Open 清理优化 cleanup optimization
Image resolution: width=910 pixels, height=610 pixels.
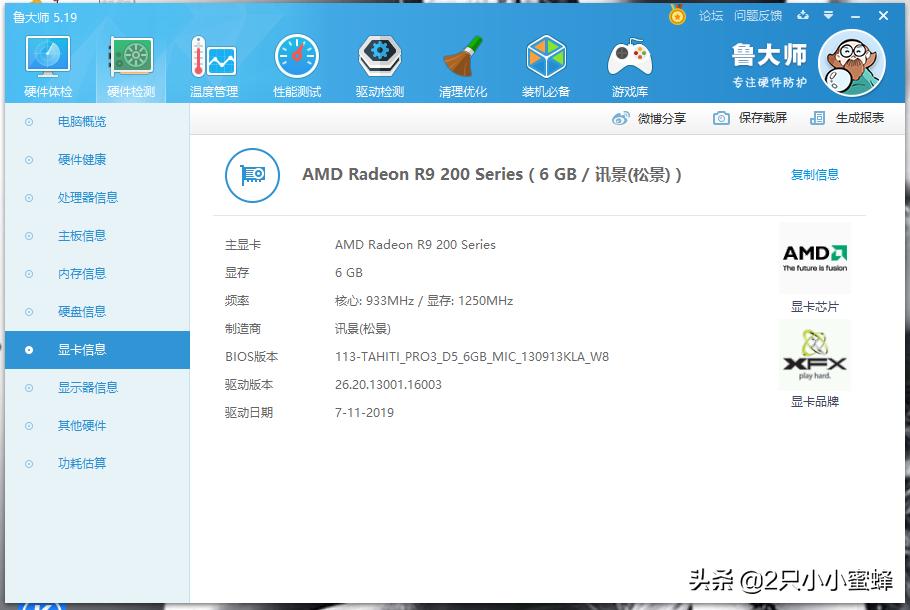tap(462, 60)
